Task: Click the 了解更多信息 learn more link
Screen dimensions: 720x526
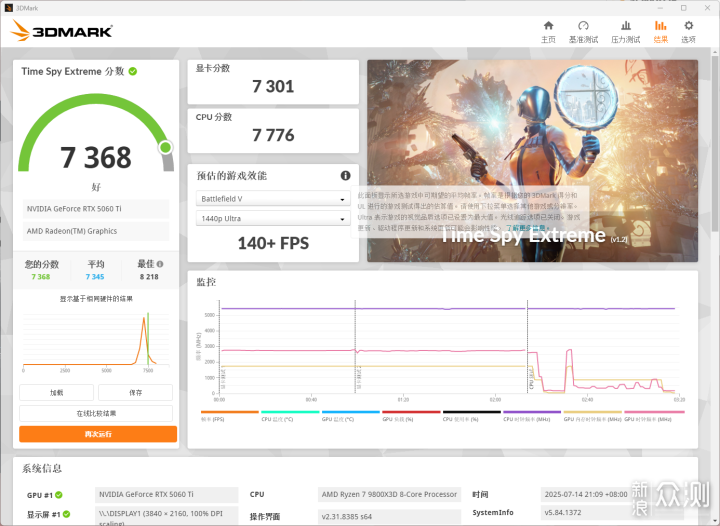Action: click(527, 228)
